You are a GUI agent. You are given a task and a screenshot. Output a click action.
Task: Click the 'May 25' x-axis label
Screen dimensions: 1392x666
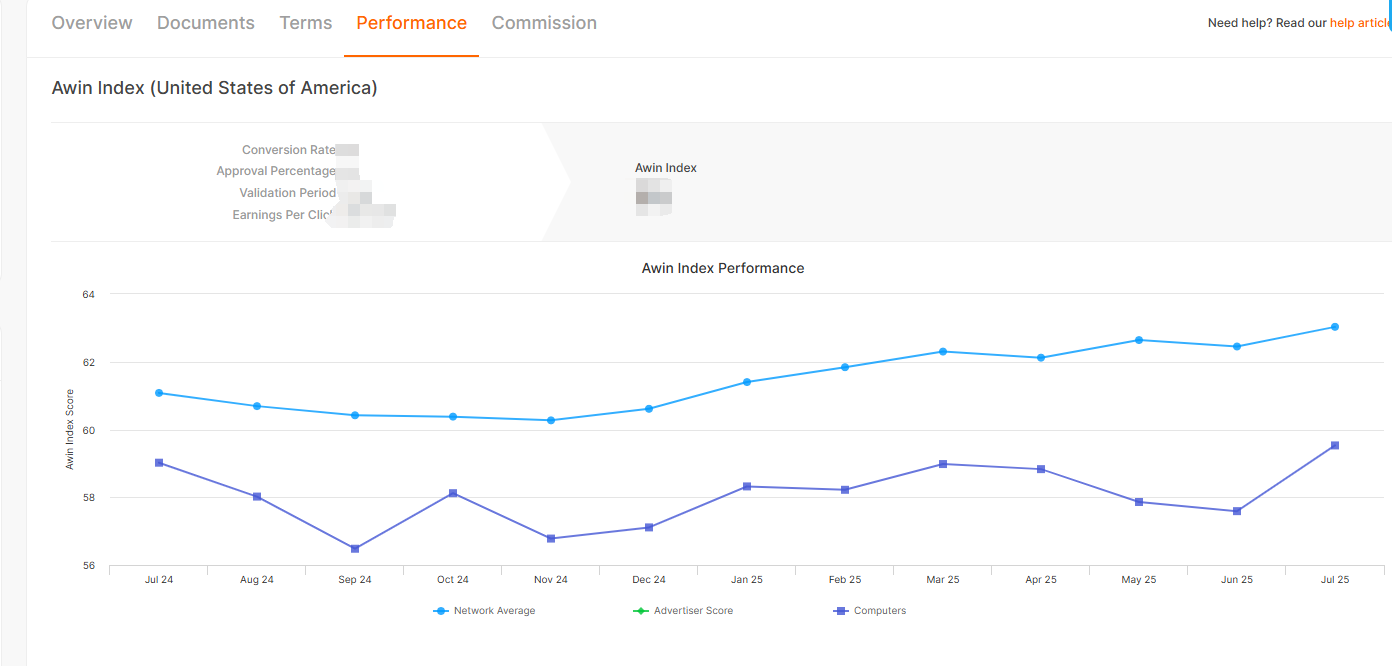(1139, 580)
